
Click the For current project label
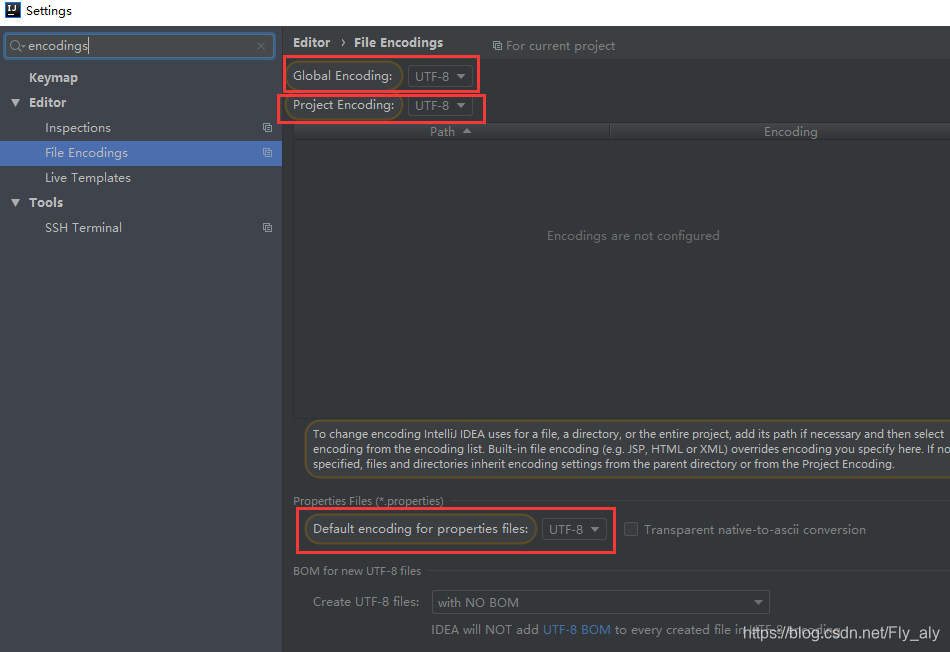click(560, 46)
